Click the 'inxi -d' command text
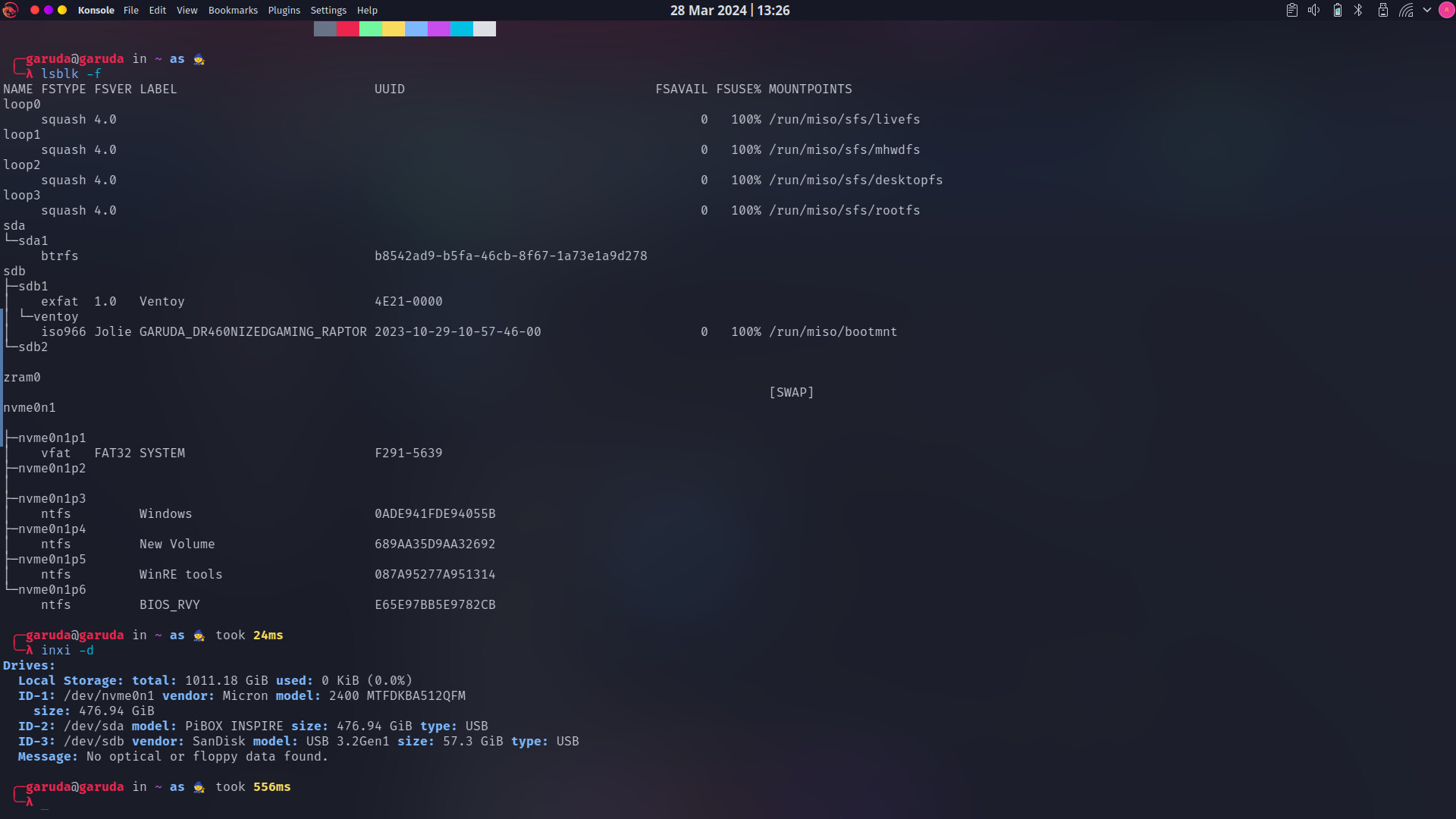Screen dimensions: 1456x819 pyautogui.click(x=67, y=650)
